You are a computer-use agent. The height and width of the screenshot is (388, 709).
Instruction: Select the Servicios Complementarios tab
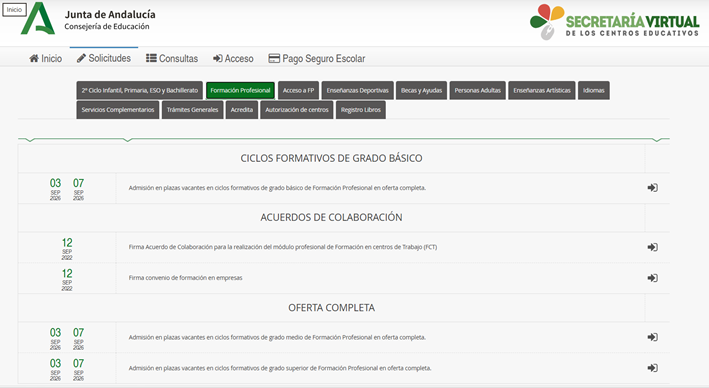point(118,110)
